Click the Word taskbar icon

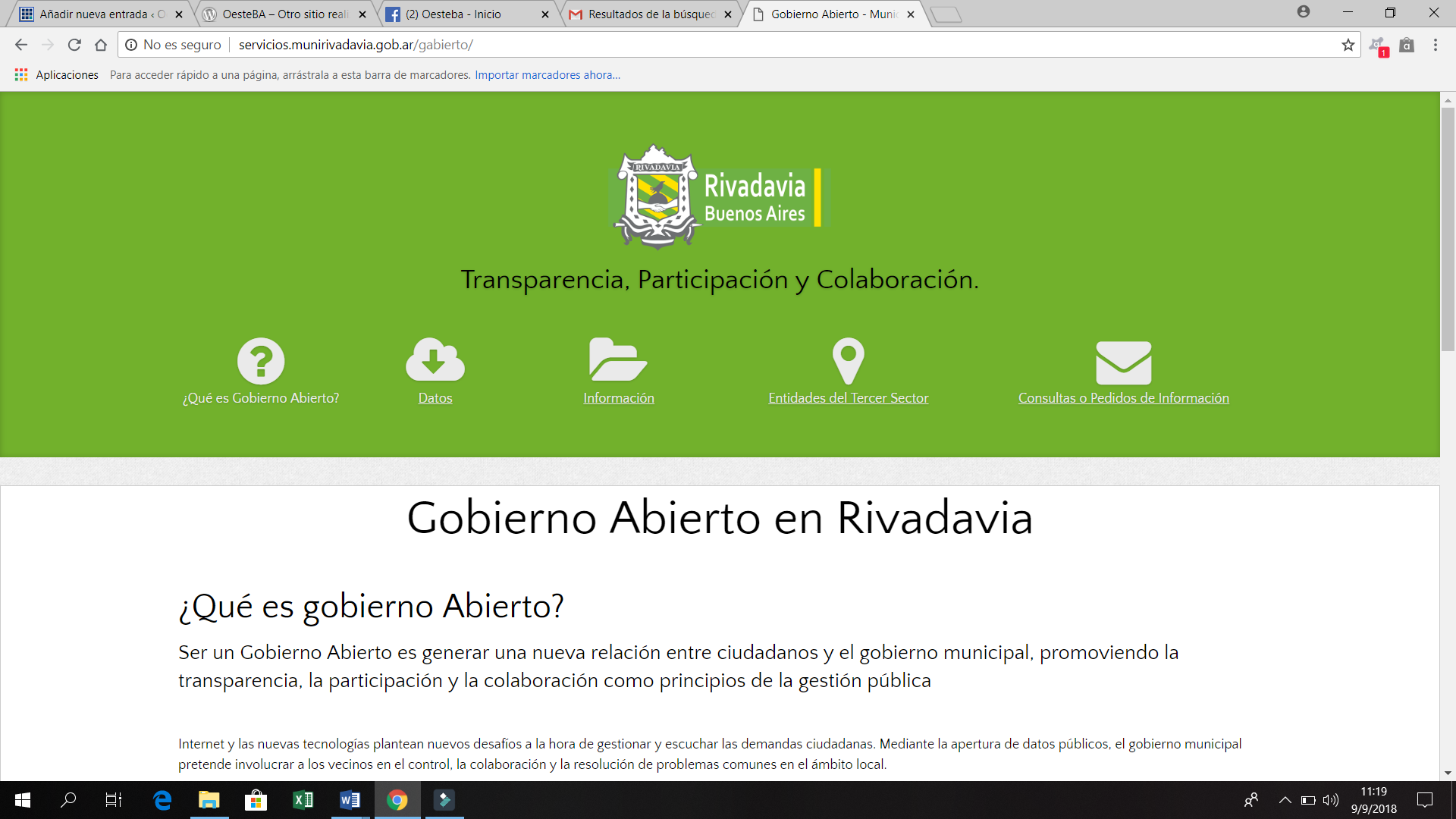click(x=350, y=799)
